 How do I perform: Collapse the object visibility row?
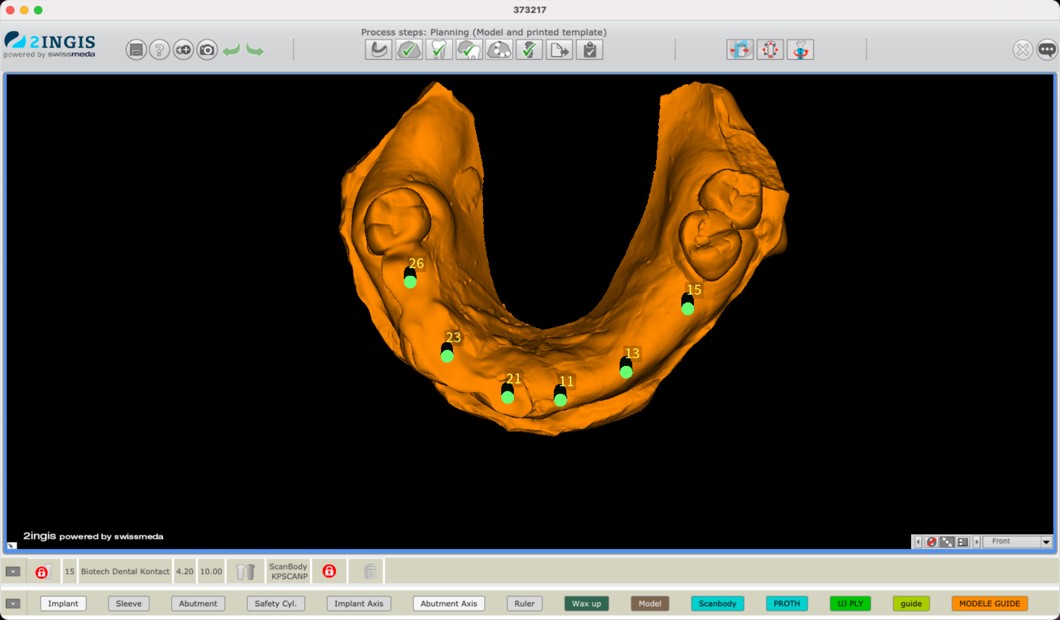point(13,604)
